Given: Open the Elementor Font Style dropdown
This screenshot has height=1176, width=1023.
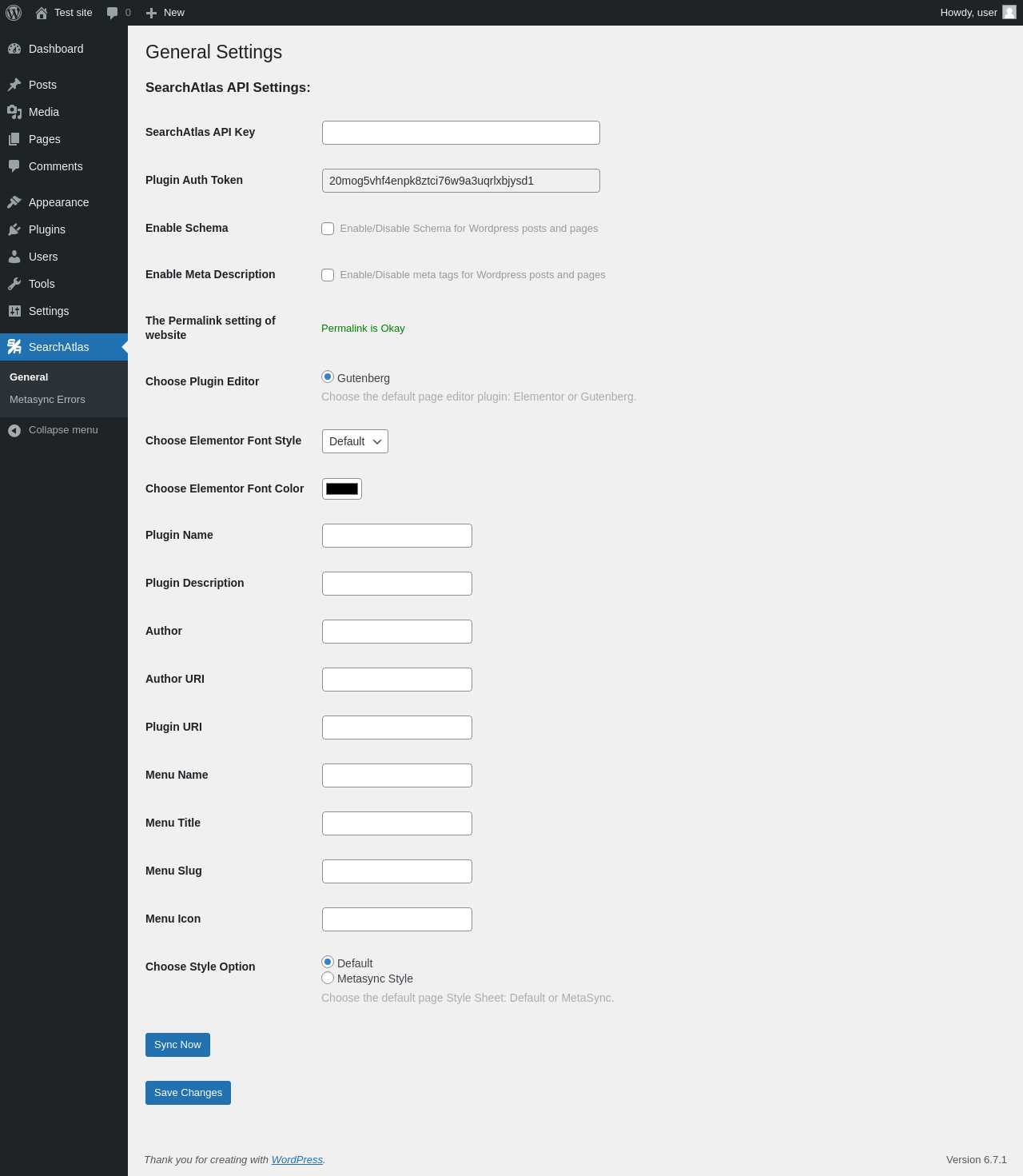Looking at the screenshot, I should [355, 441].
